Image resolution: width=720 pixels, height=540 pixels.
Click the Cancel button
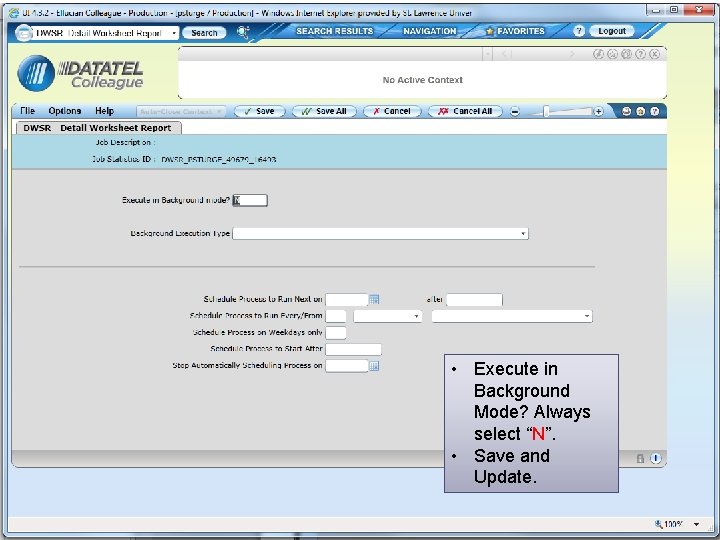[x=392, y=112]
